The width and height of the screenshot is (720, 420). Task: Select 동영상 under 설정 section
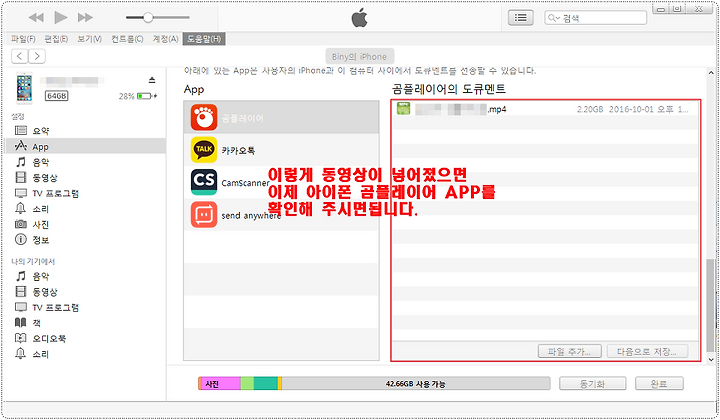coord(86,178)
